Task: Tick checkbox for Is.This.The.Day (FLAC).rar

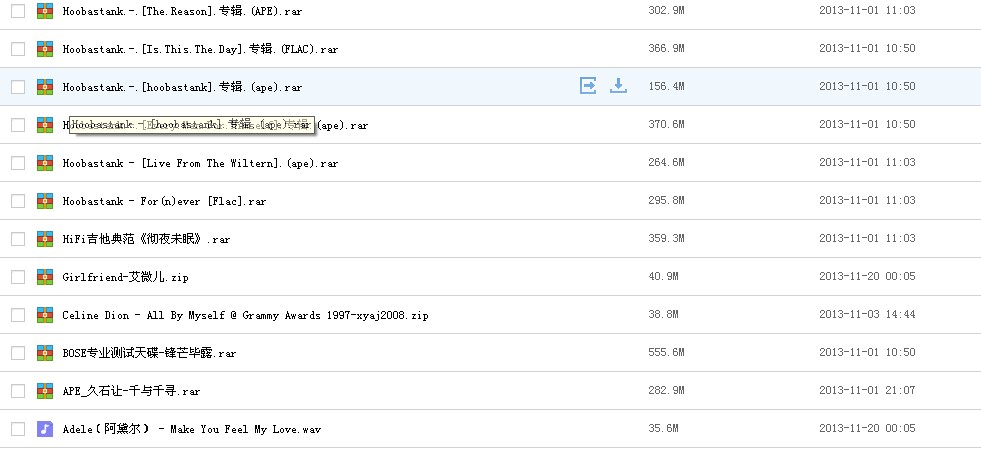Action: pos(18,49)
